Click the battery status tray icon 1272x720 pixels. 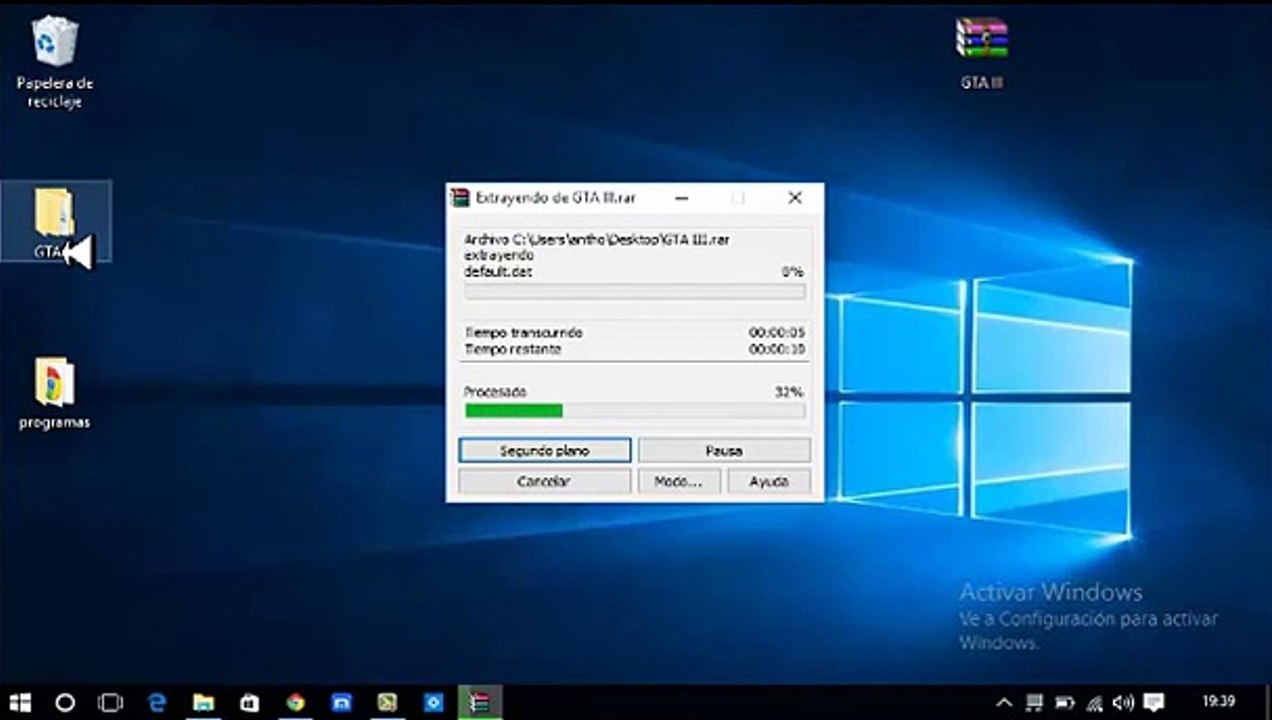click(1065, 703)
